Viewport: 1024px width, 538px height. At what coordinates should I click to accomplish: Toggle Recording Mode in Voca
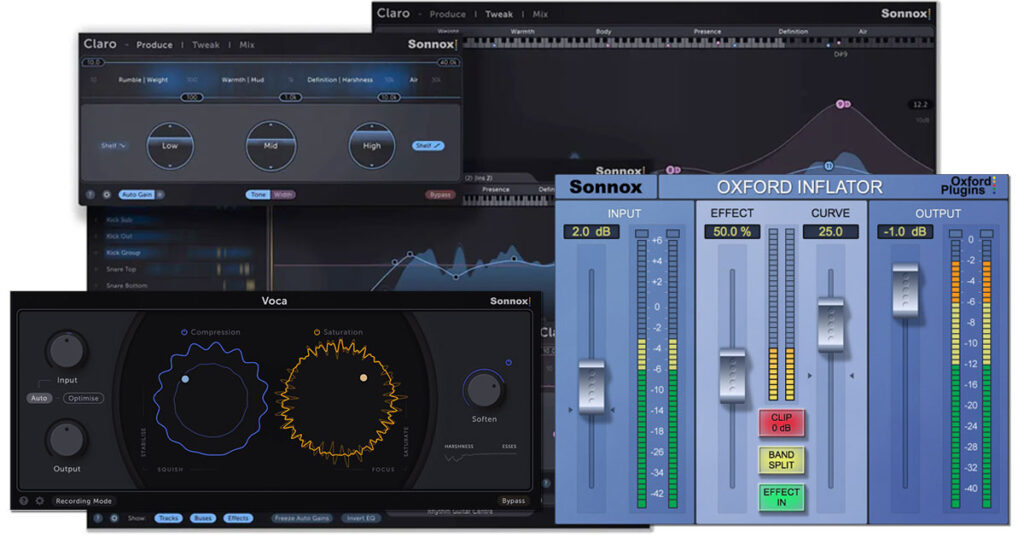pos(84,501)
